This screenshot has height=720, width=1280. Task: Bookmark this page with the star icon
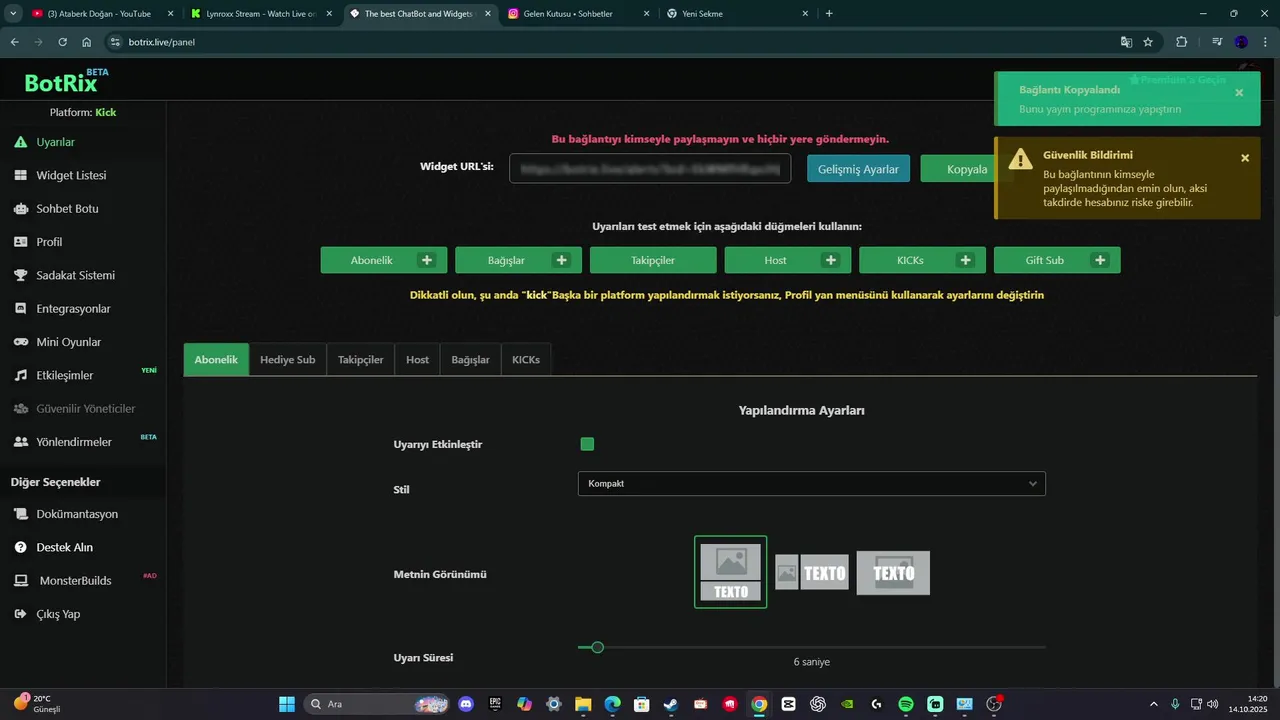pyautogui.click(x=1148, y=42)
